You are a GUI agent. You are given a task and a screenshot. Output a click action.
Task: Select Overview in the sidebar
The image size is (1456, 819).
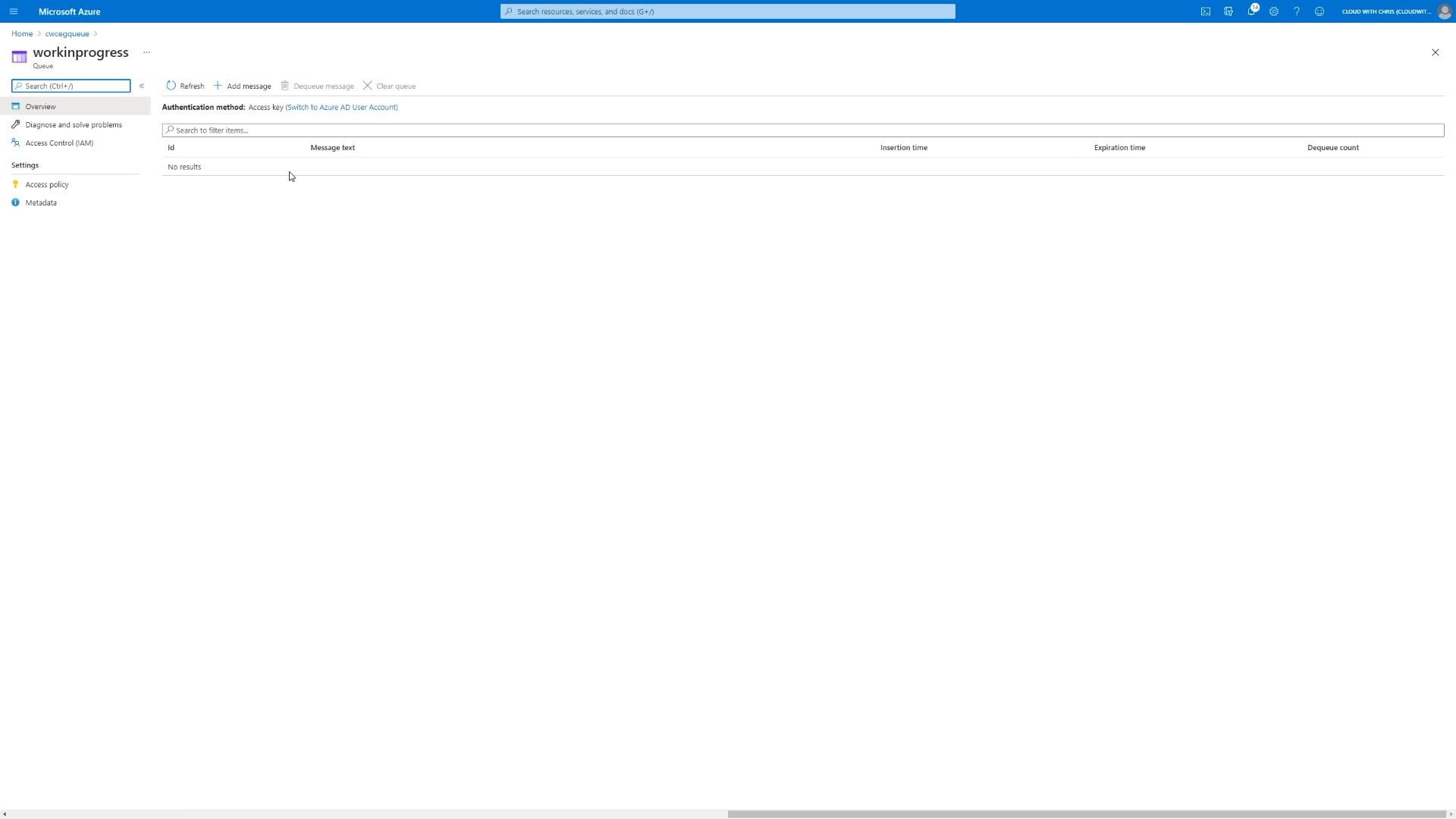tap(42, 106)
